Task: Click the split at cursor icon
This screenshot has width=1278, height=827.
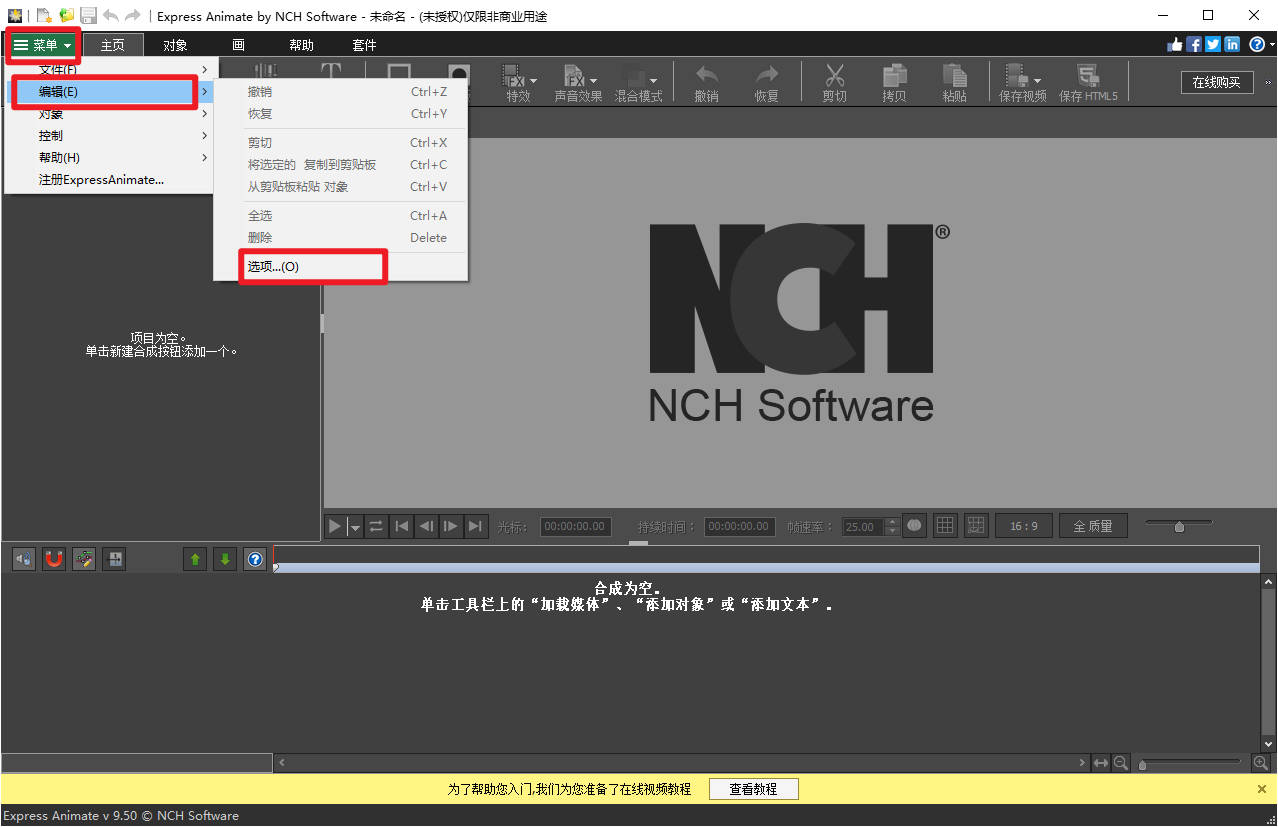Action: 115,559
